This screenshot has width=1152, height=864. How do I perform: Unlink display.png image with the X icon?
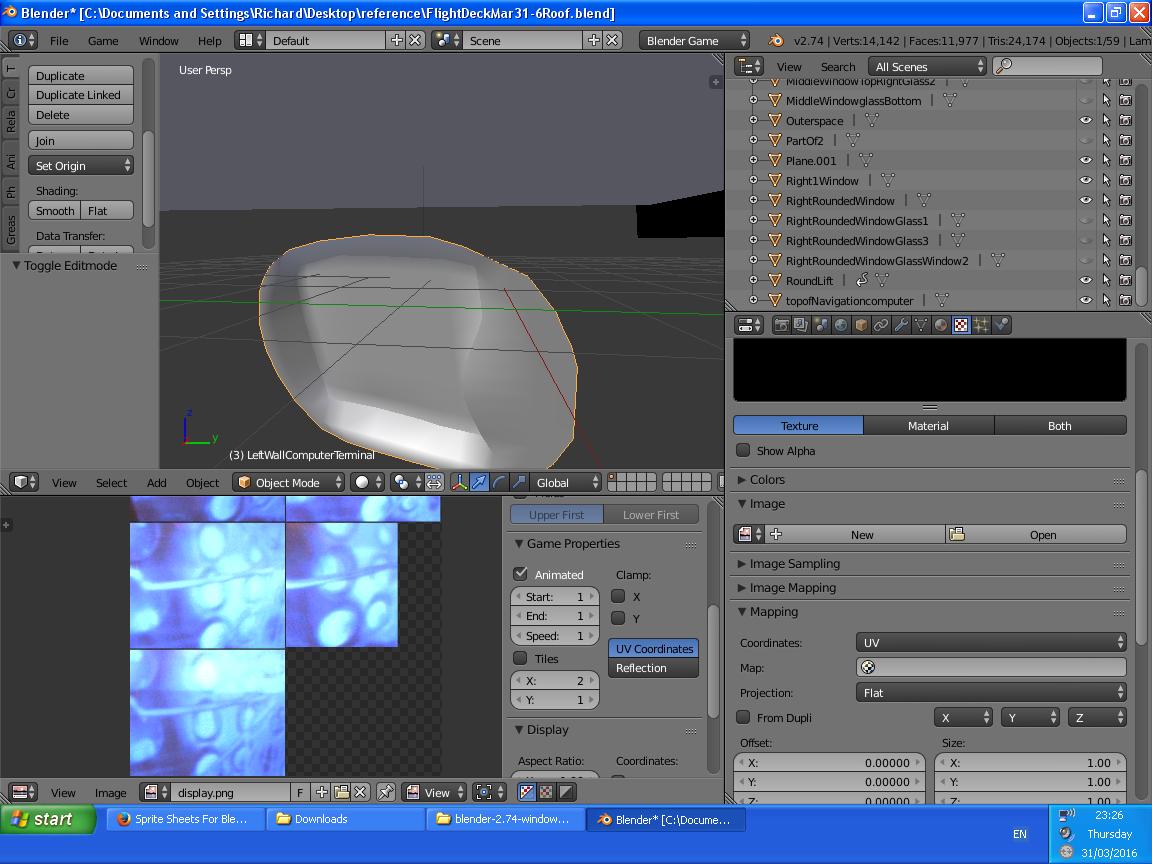tap(360, 792)
